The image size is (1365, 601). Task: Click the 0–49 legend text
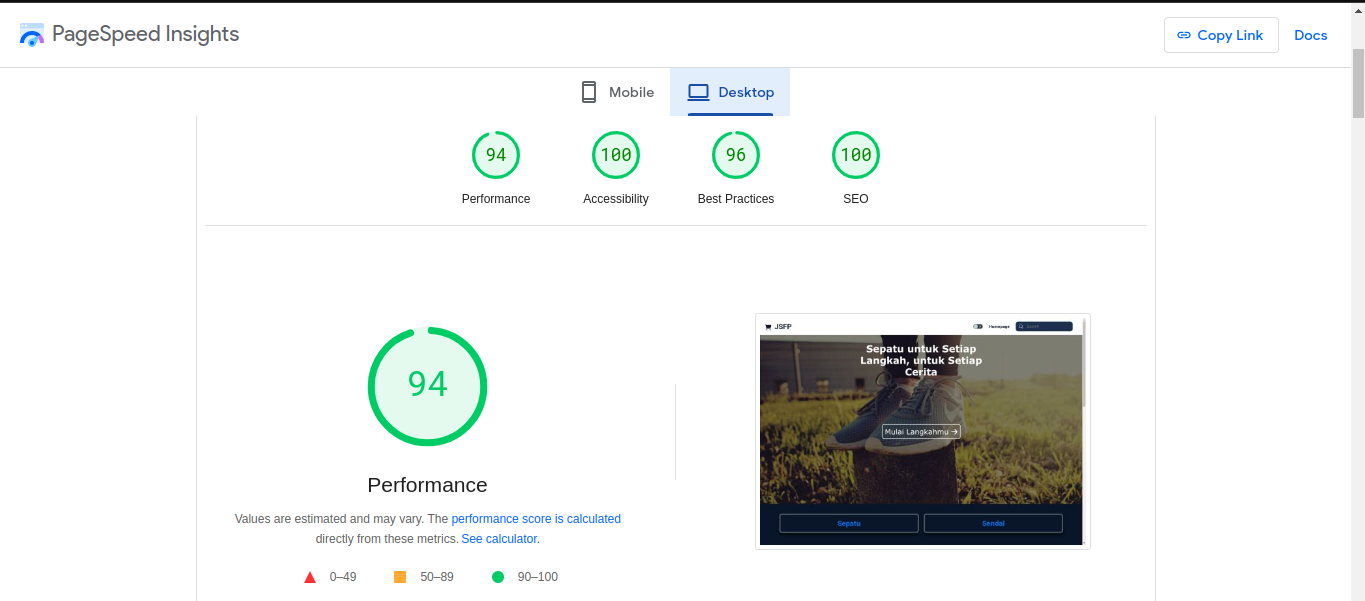343,577
